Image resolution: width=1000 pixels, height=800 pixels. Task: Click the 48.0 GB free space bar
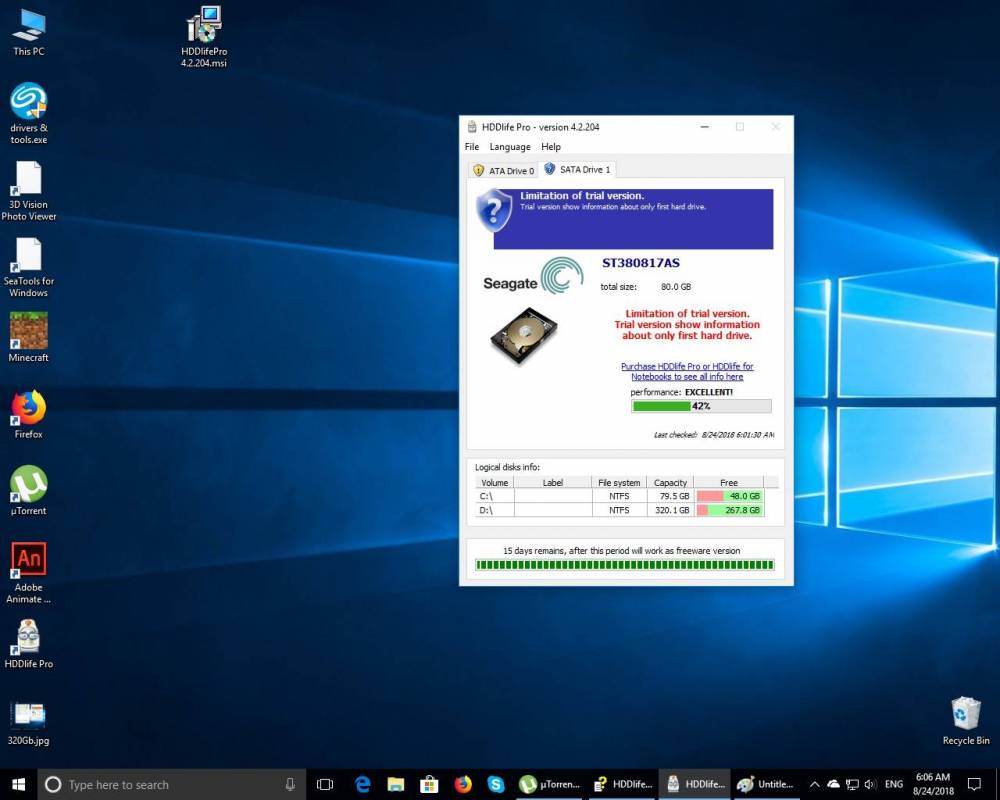729,496
